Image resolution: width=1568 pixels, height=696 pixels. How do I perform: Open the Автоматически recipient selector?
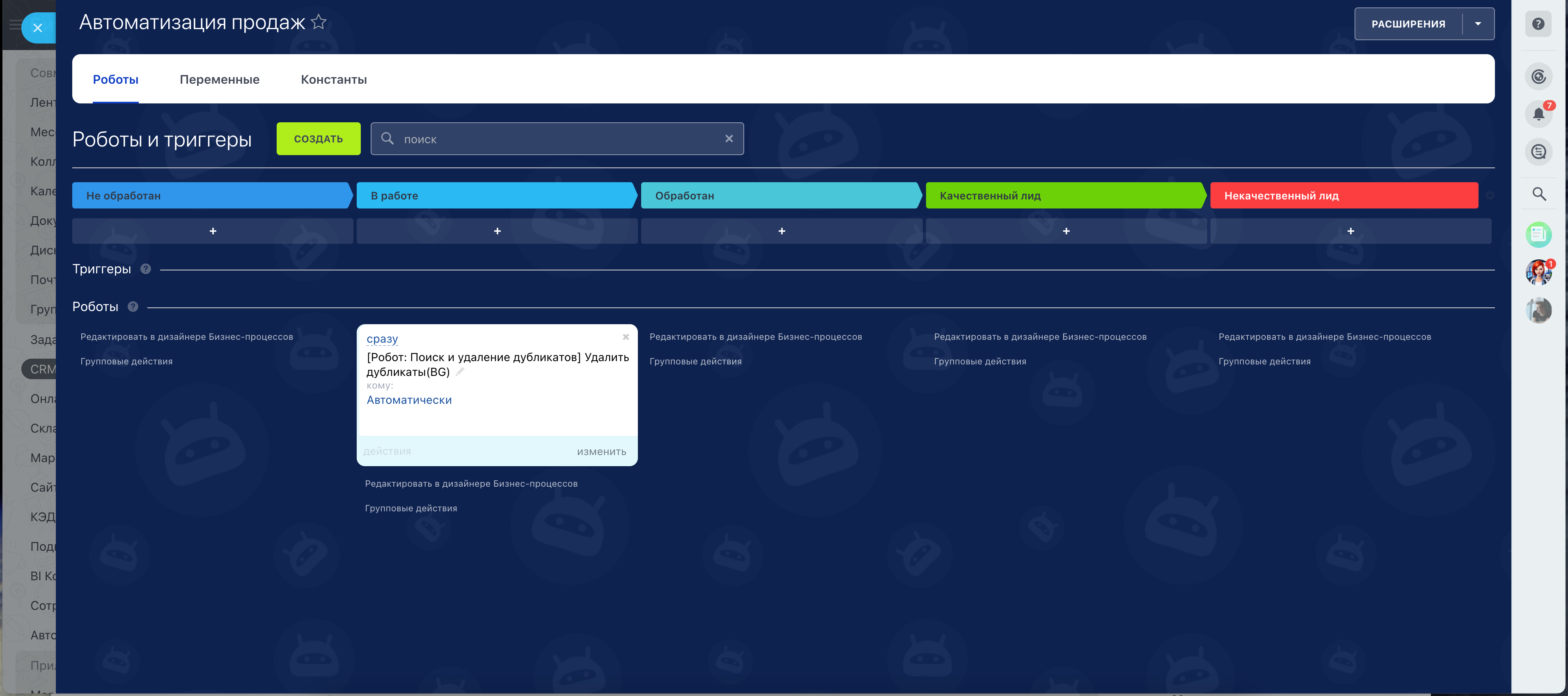408,400
